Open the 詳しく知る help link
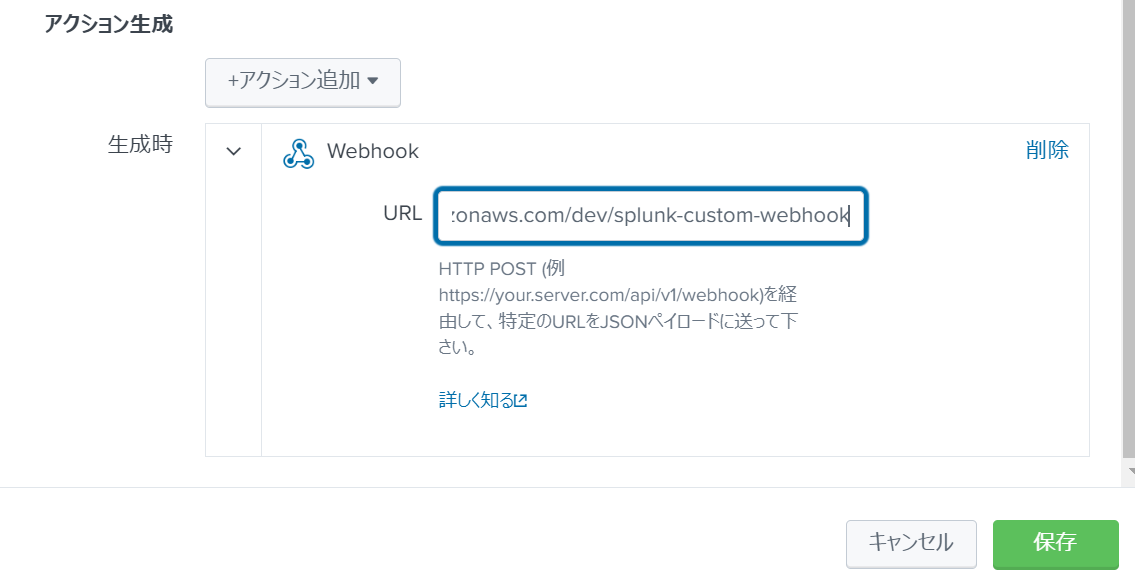The image size is (1135, 583). [x=483, y=400]
